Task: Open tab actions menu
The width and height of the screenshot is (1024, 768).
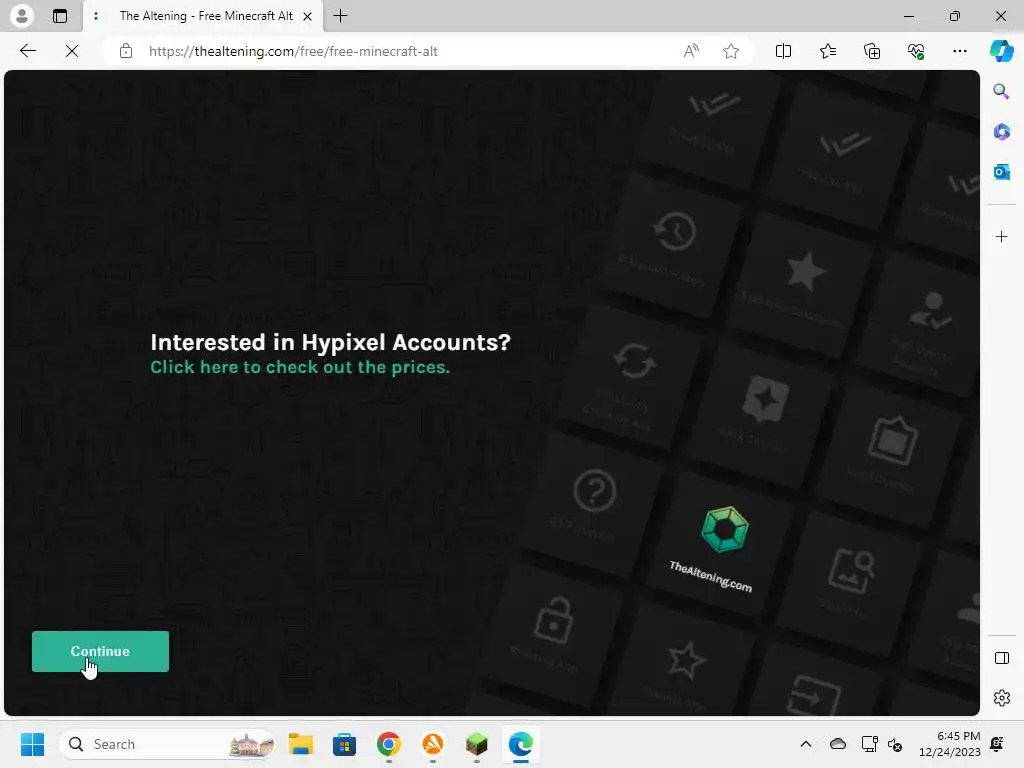Action: [59, 16]
